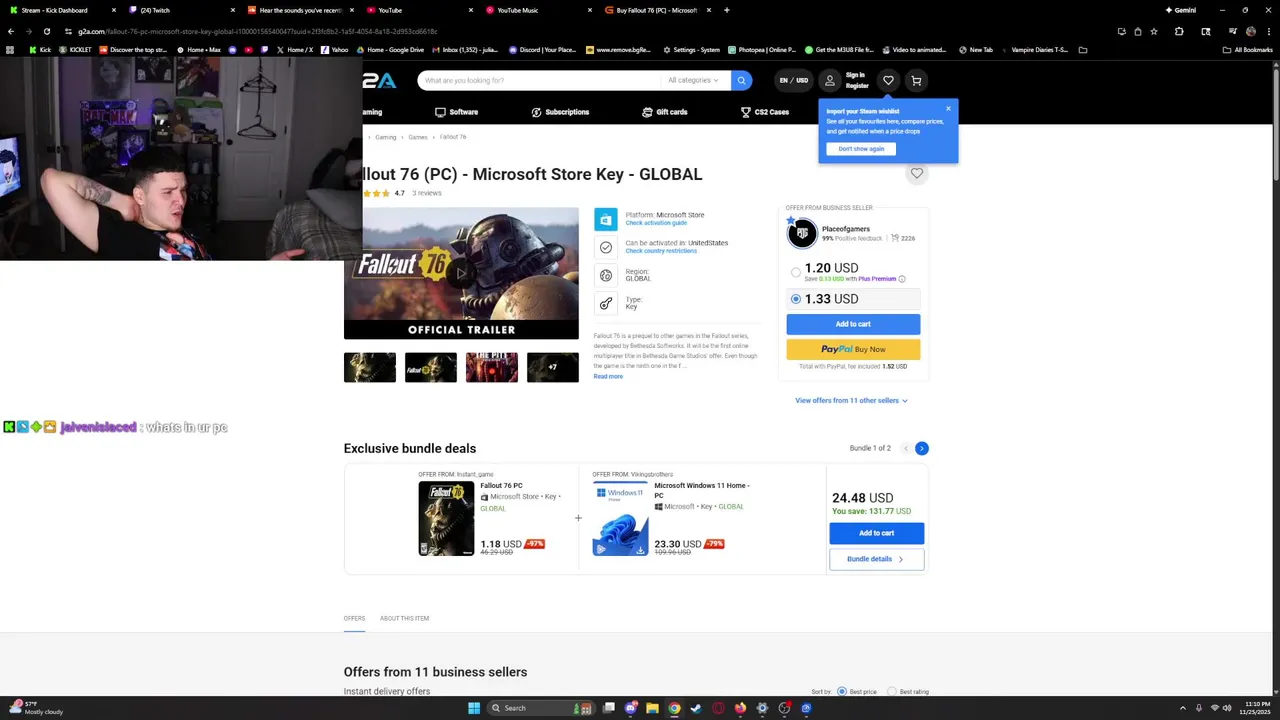Open the wishlist heart in header
Image resolution: width=1280 pixels, height=720 pixels.
(x=888, y=81)
